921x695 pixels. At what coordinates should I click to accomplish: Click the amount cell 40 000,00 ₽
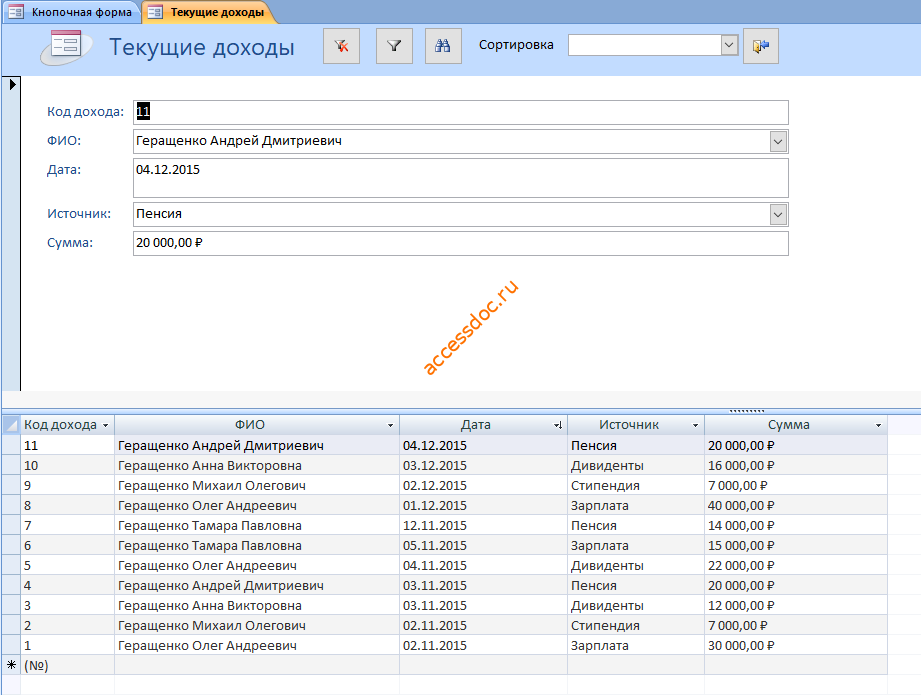tap(796, 505)
